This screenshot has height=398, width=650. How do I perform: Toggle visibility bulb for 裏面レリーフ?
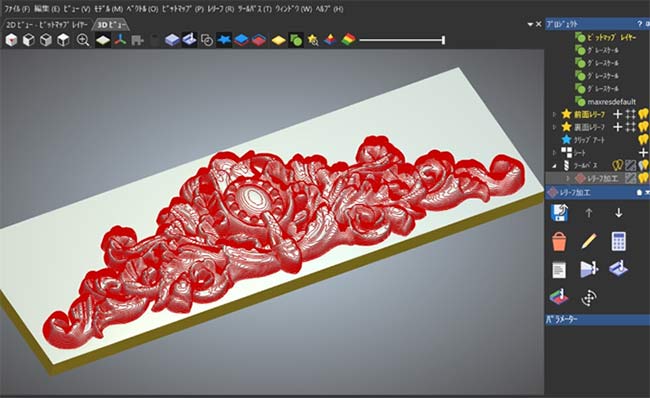pyautogui.click(x=643, y=126)
